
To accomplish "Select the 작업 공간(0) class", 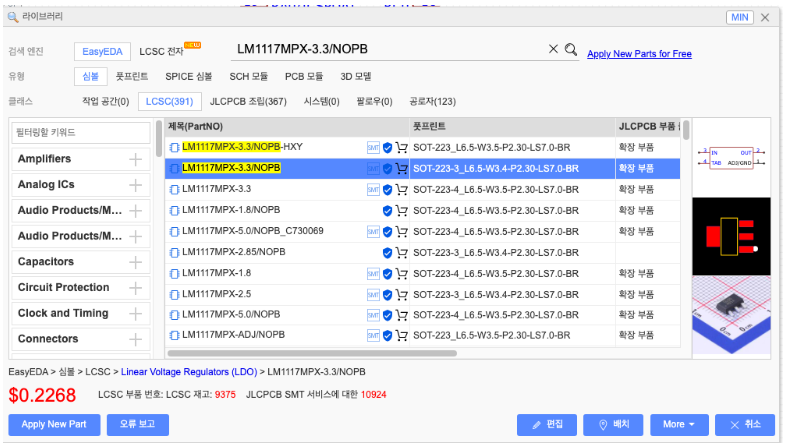I will (106, 102).
